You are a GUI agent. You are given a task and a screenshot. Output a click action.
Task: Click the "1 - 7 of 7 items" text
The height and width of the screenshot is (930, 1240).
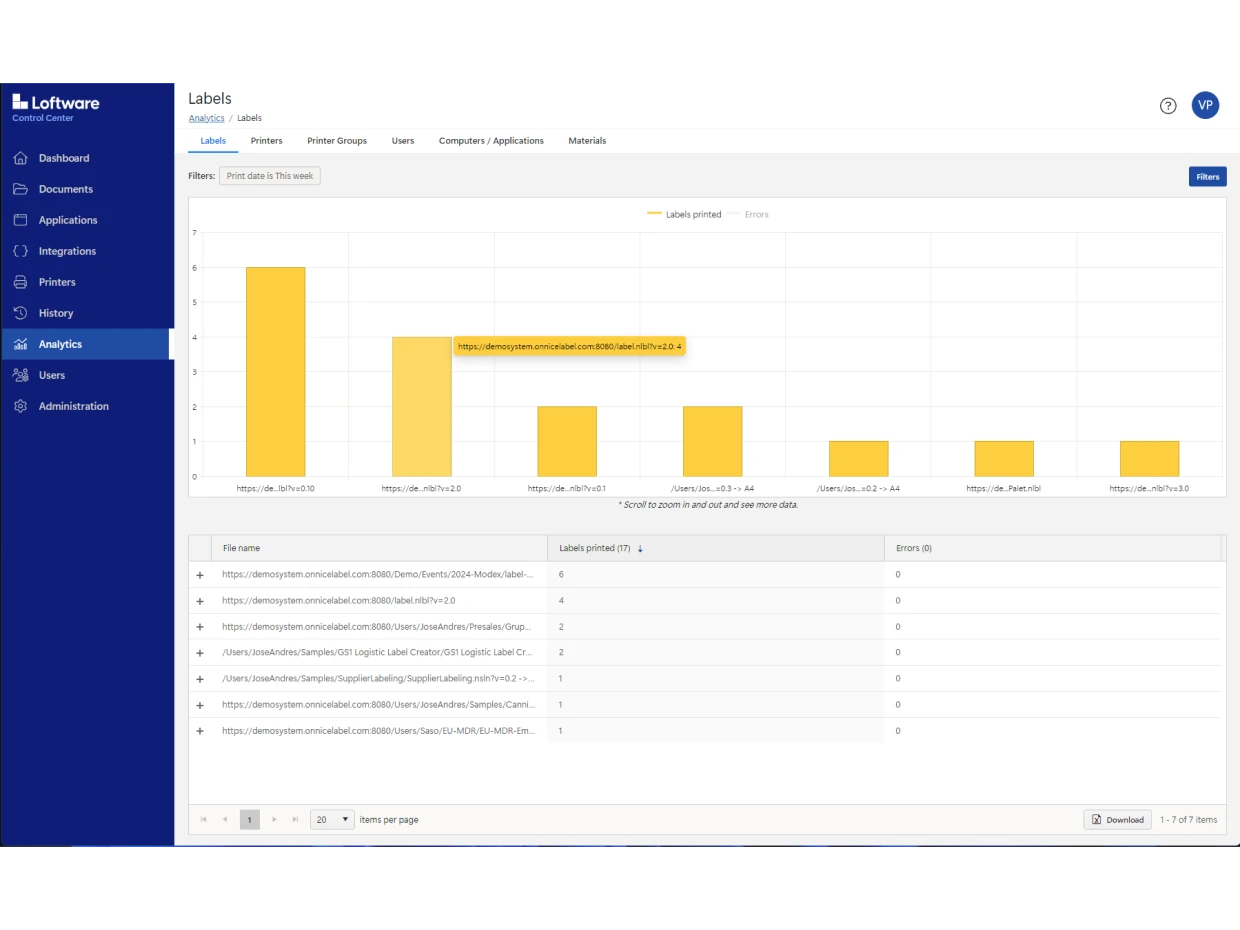1189,820
